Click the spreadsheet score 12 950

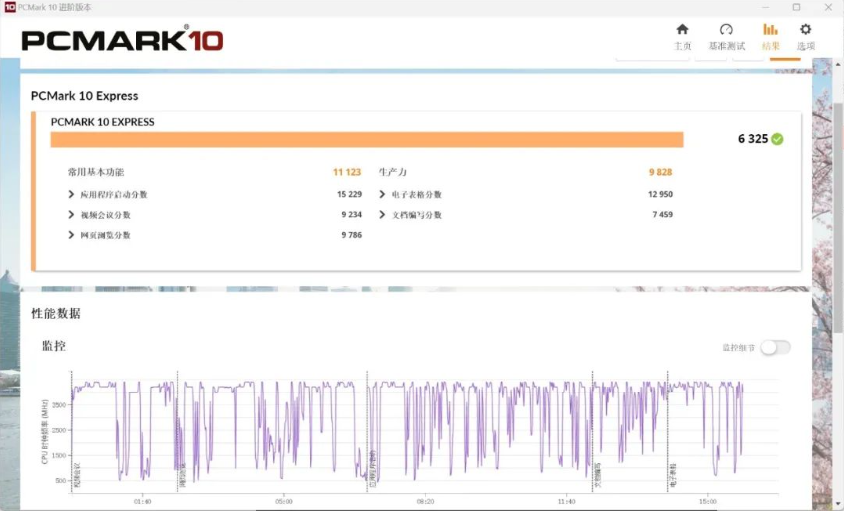tap(660, 194)
